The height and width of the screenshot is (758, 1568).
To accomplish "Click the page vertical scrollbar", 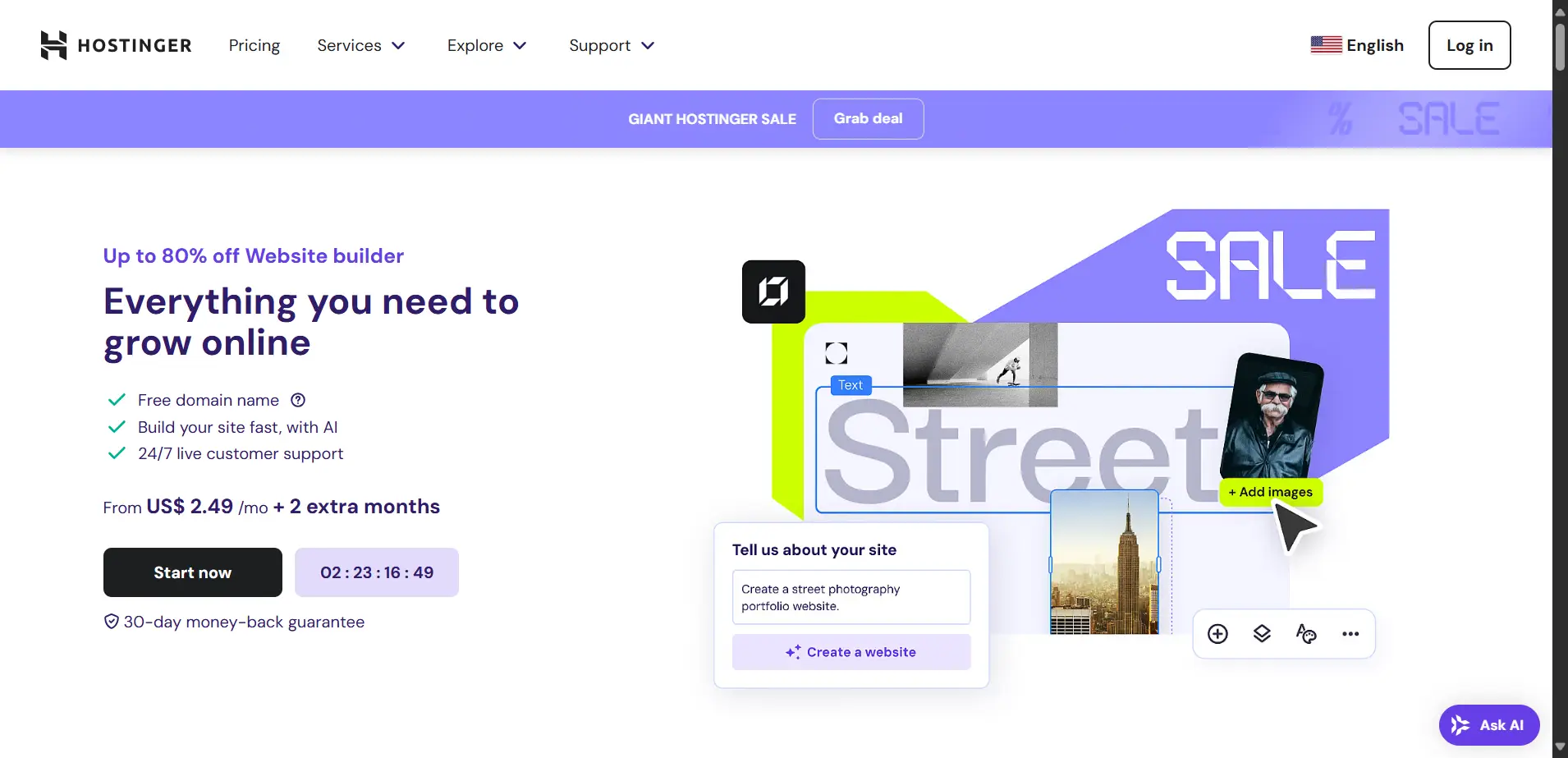I will (1560, 47).
